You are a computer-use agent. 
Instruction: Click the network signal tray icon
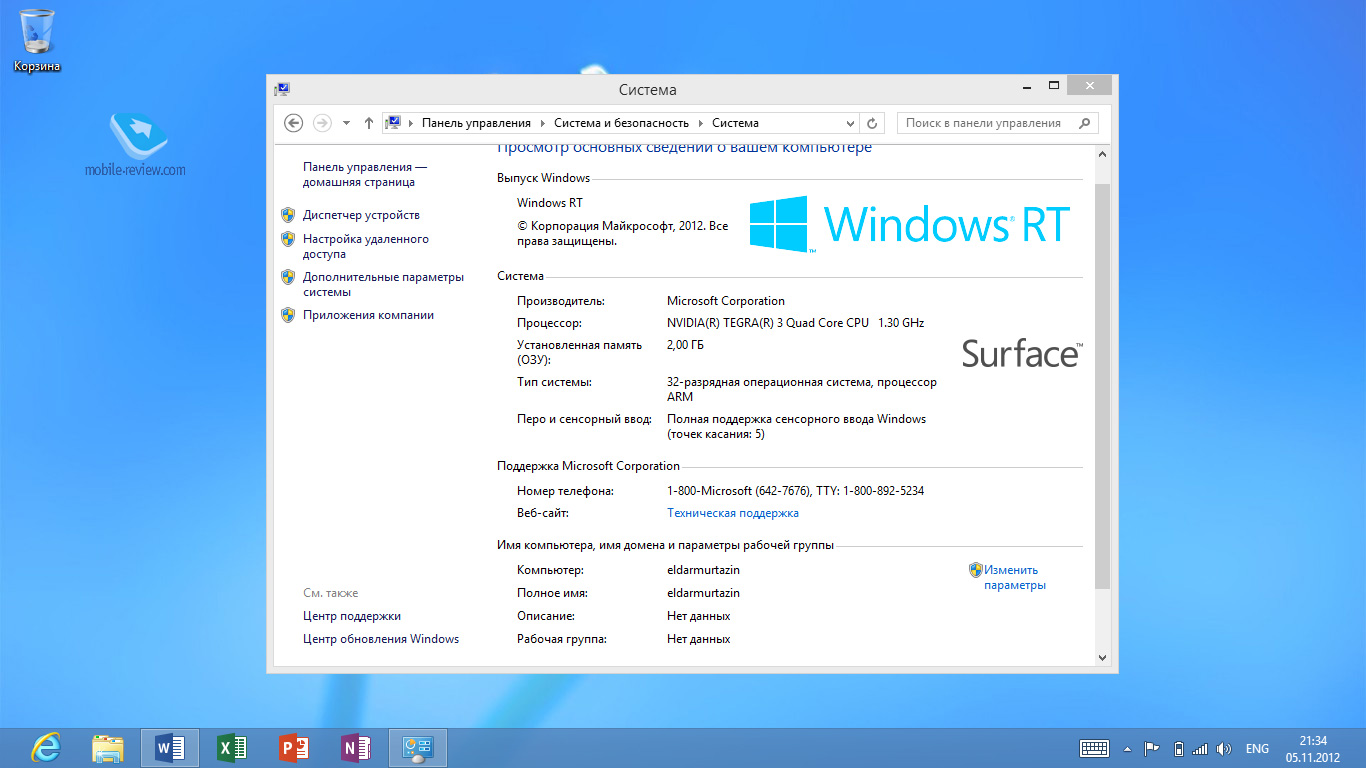(1200, 748)
